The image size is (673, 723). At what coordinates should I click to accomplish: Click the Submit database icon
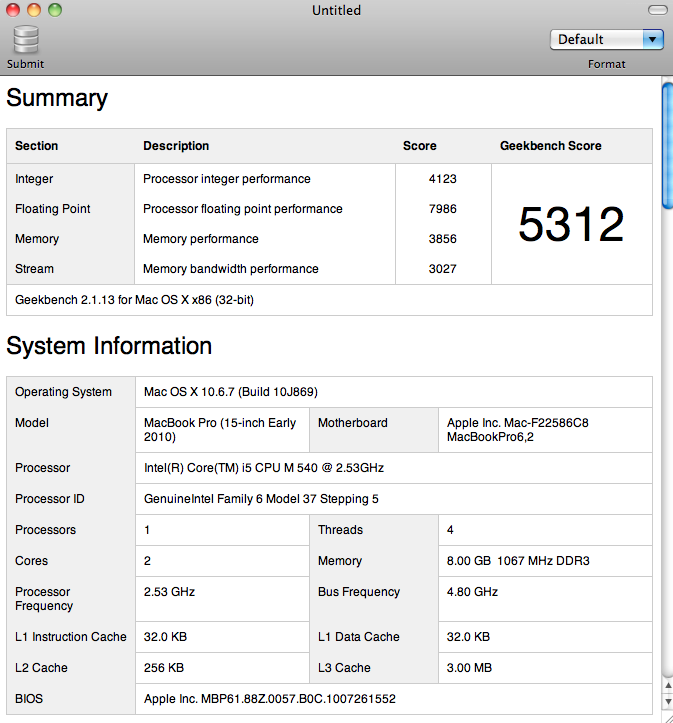click(26, 40)
